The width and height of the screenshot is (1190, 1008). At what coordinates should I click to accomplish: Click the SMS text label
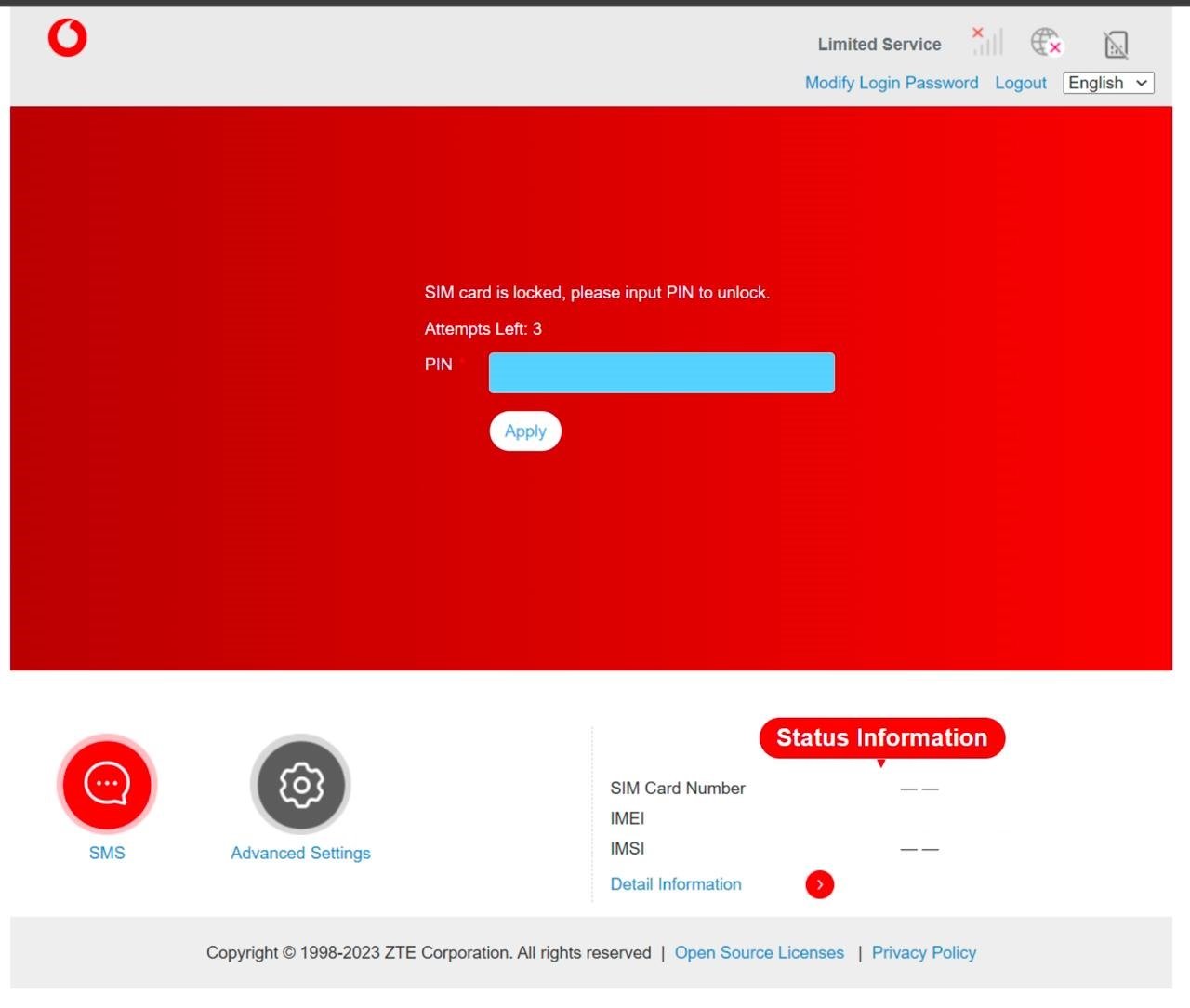pyautogui.click(x=107, y=853)
